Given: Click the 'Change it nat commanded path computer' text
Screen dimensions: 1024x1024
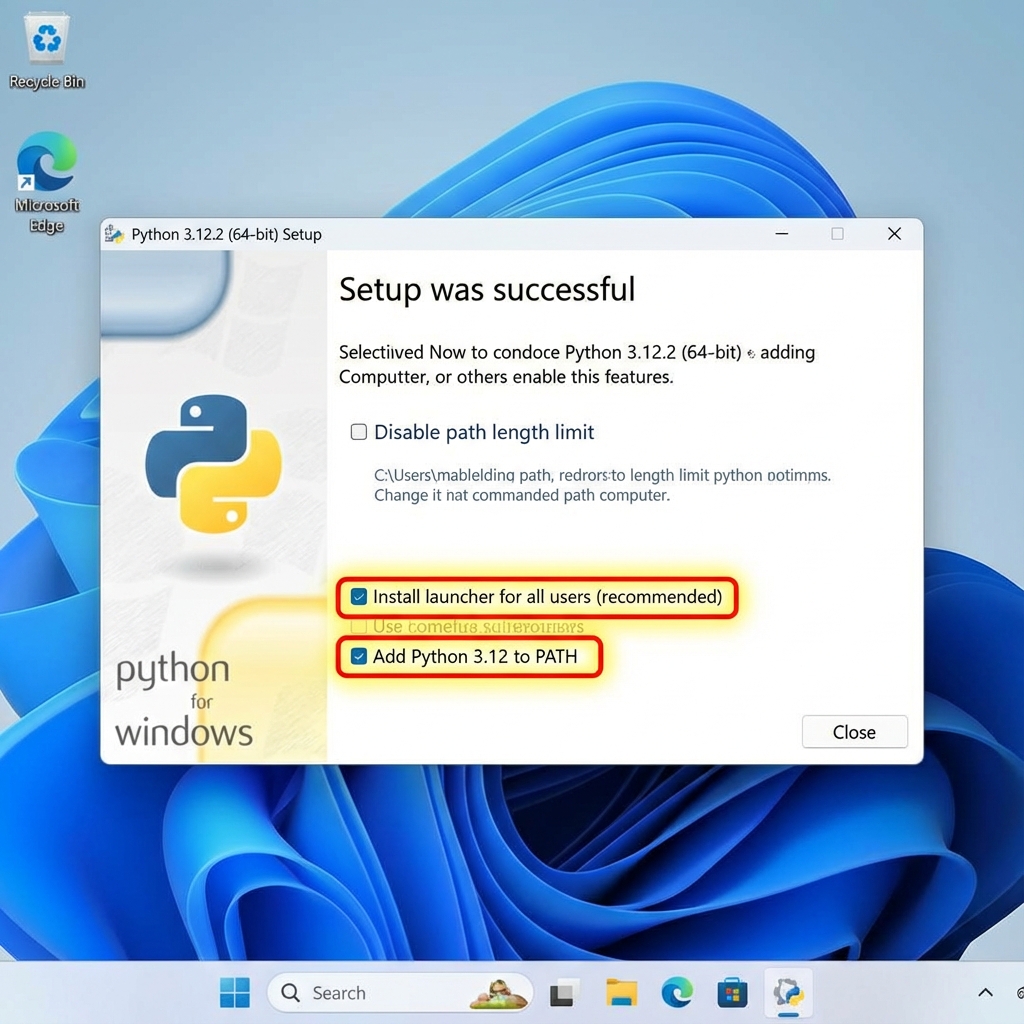Looking at the screenshot, I should pyautogui.click(x=522, y=495).
